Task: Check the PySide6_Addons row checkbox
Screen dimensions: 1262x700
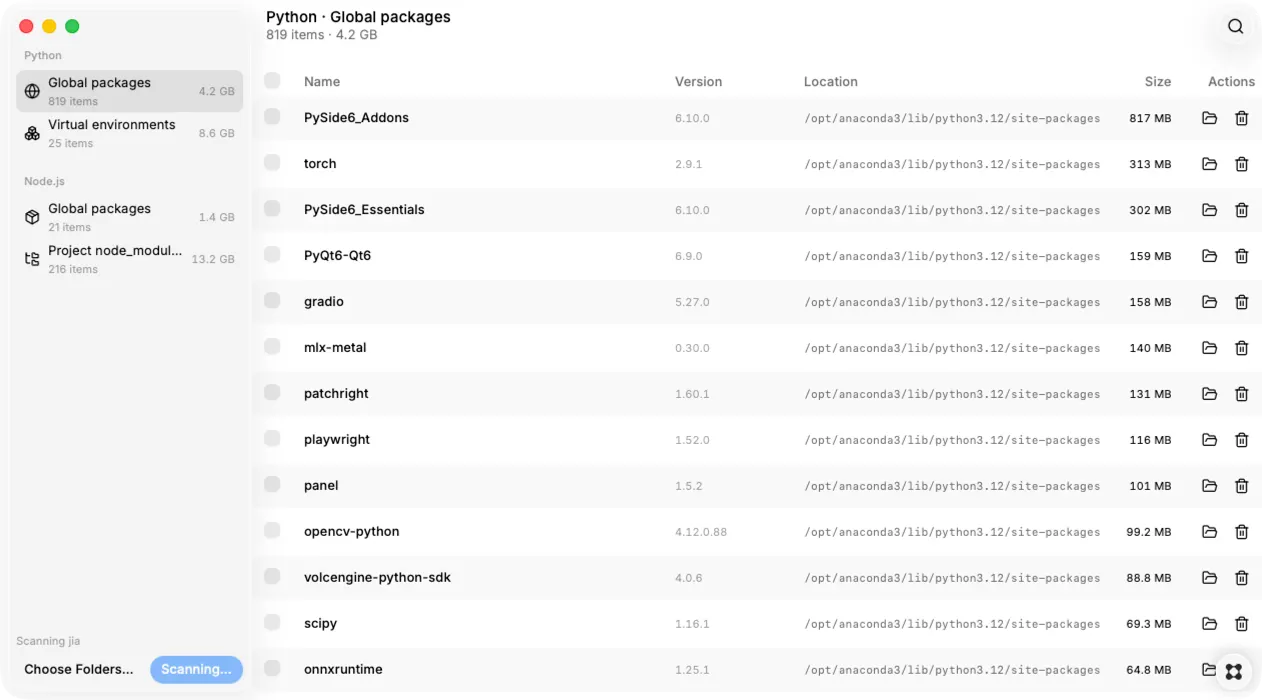Action: [272, 116]
